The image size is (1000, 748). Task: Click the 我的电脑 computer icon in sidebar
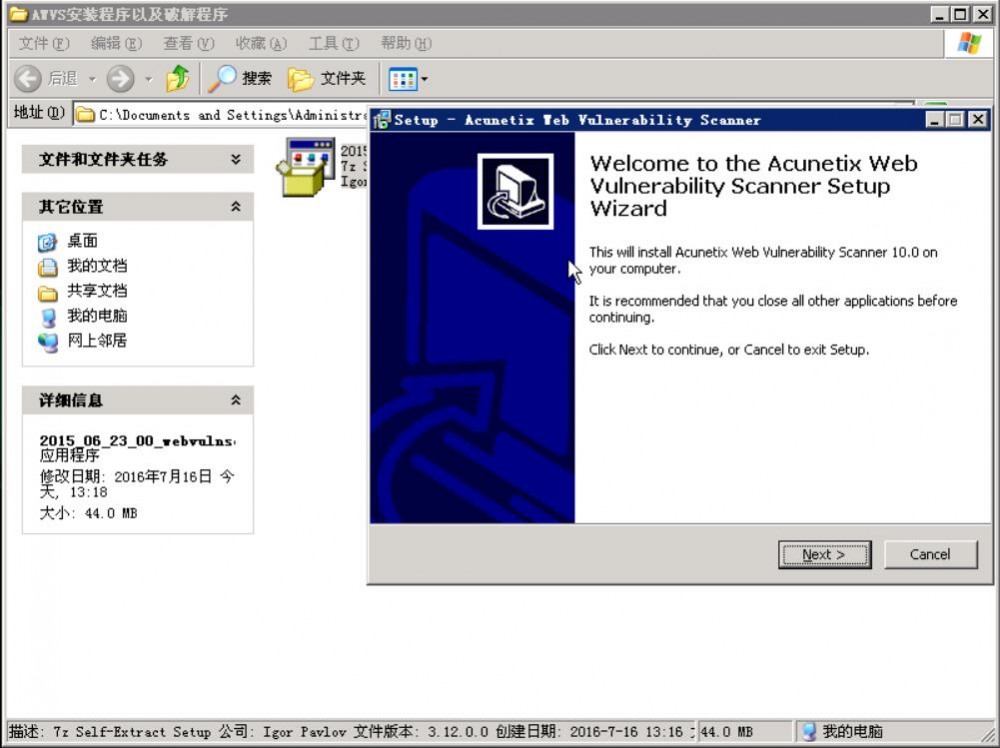tap(48, 317)
